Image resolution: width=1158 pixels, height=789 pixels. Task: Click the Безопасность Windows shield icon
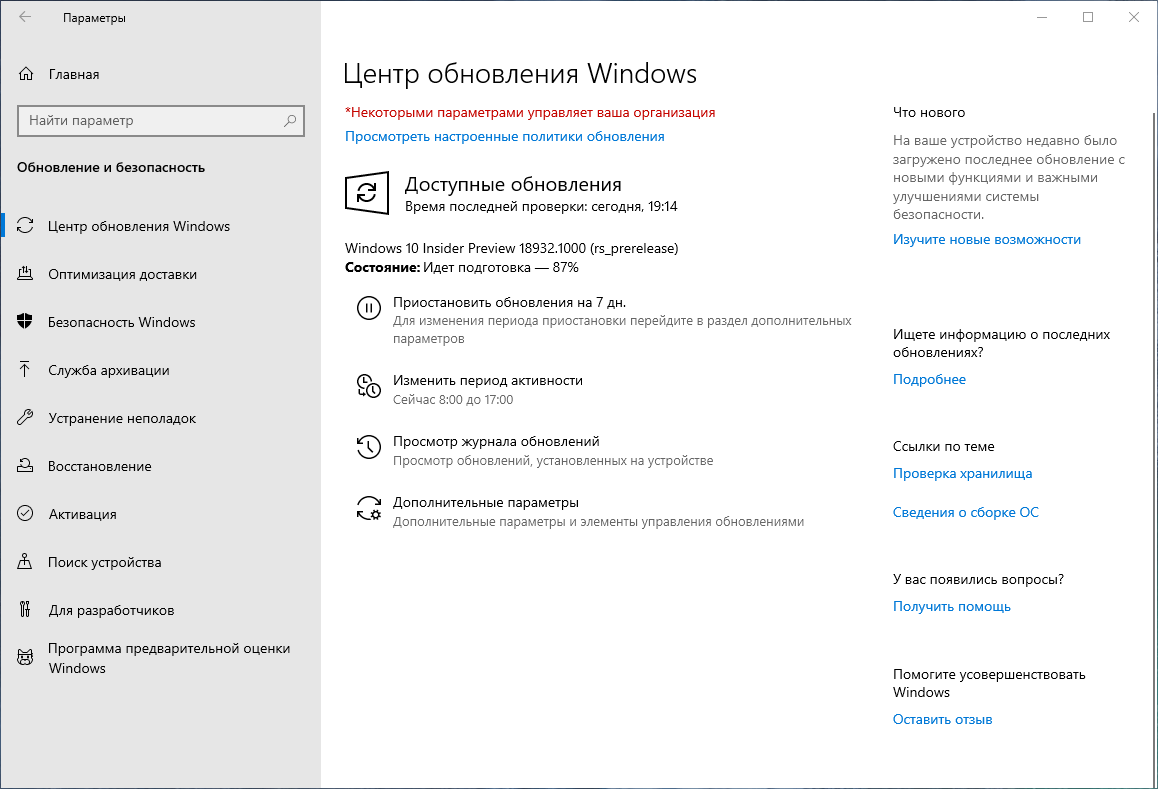[25, 321]
